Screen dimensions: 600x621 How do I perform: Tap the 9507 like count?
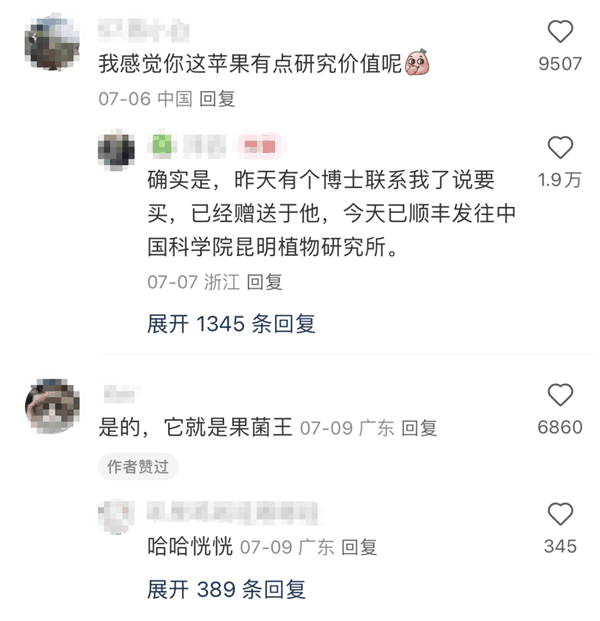tap(560, 64)
